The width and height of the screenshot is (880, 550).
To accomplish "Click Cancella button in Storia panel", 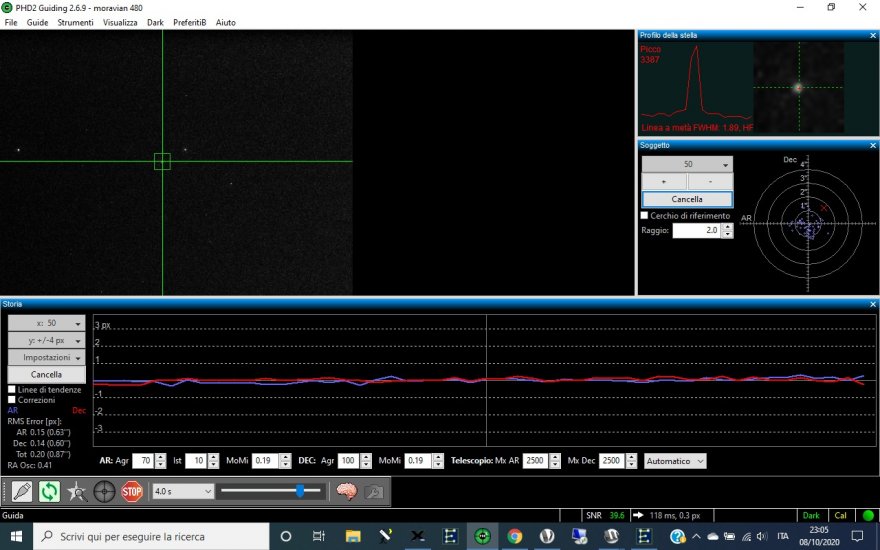I will [x=47, y=375].
